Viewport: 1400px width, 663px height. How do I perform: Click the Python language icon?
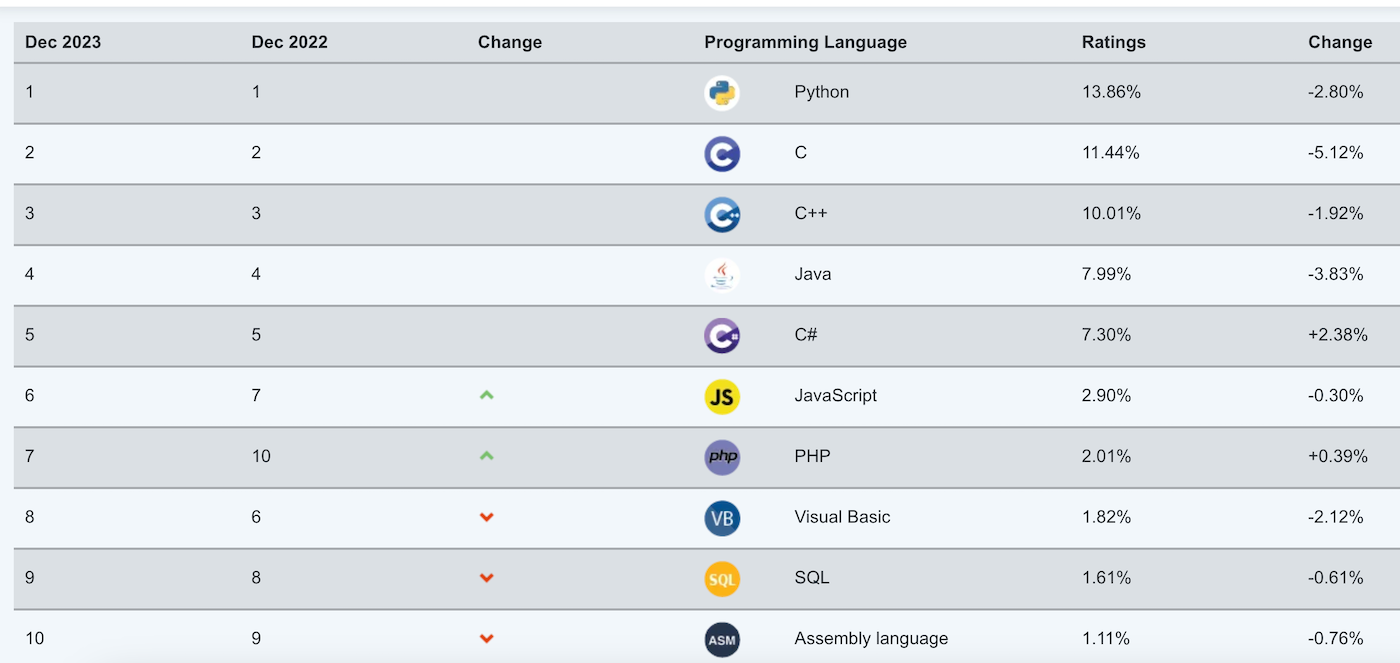tap(722, 91)
